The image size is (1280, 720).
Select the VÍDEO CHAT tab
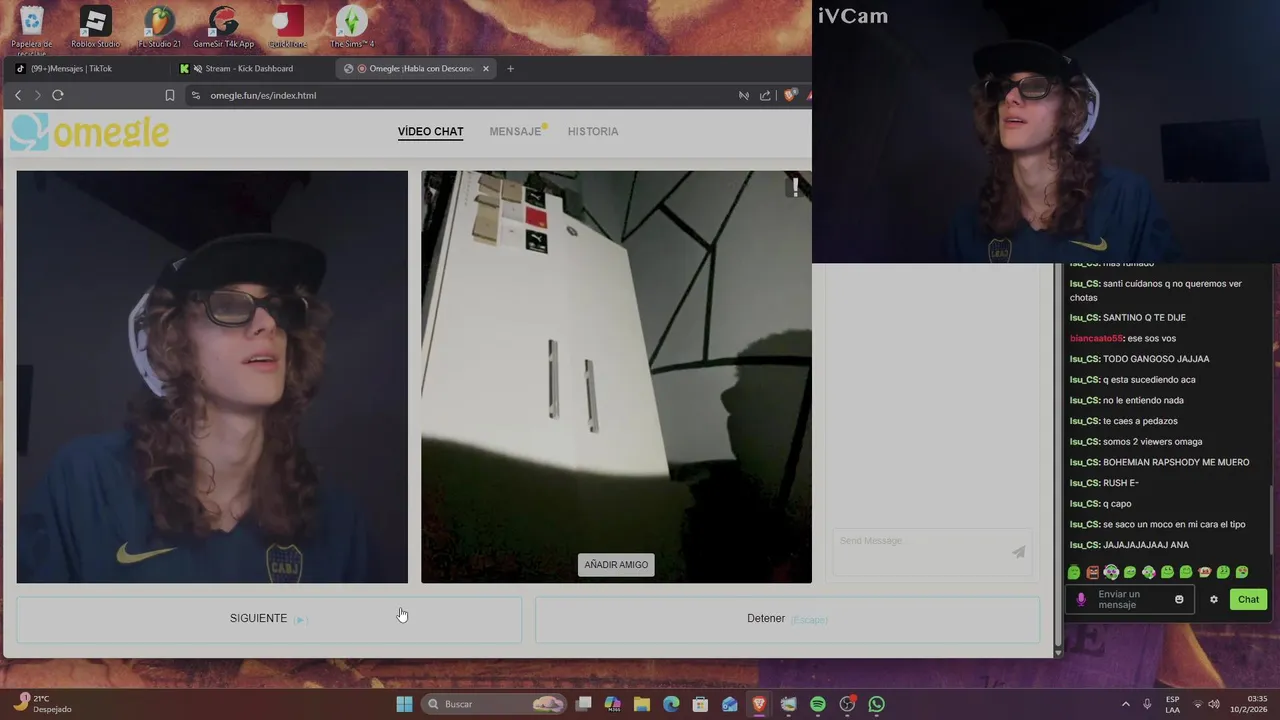(x=430, y=131)
